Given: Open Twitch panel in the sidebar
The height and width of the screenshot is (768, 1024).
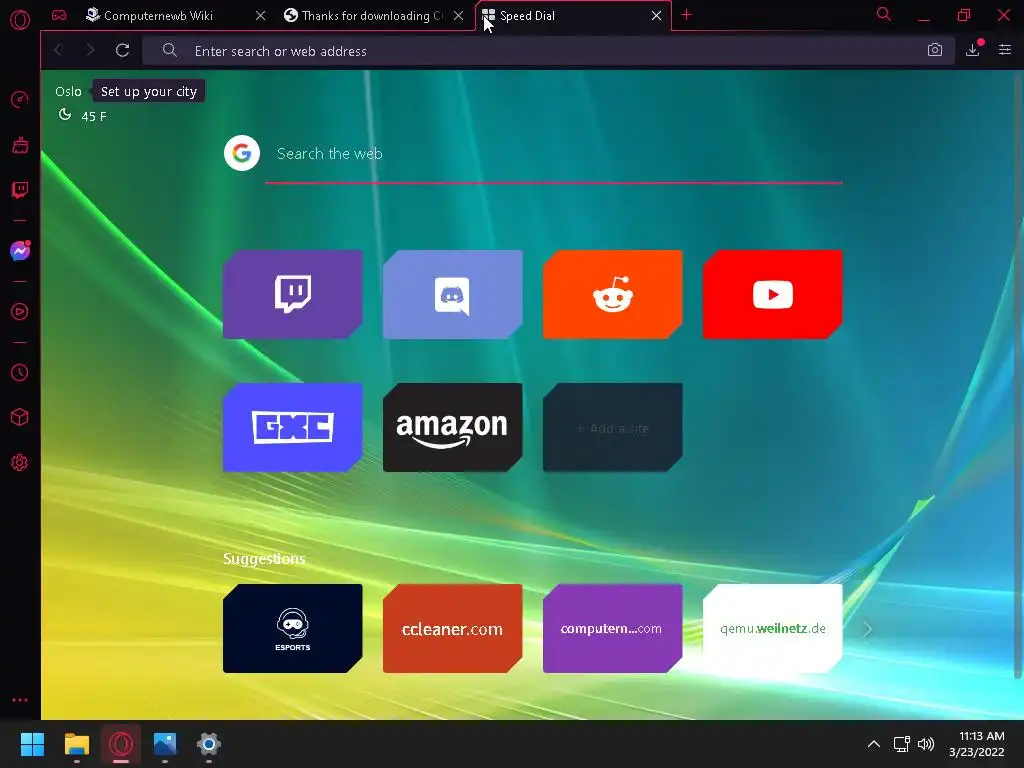Looking at the screenshot, I should point(20,190).
